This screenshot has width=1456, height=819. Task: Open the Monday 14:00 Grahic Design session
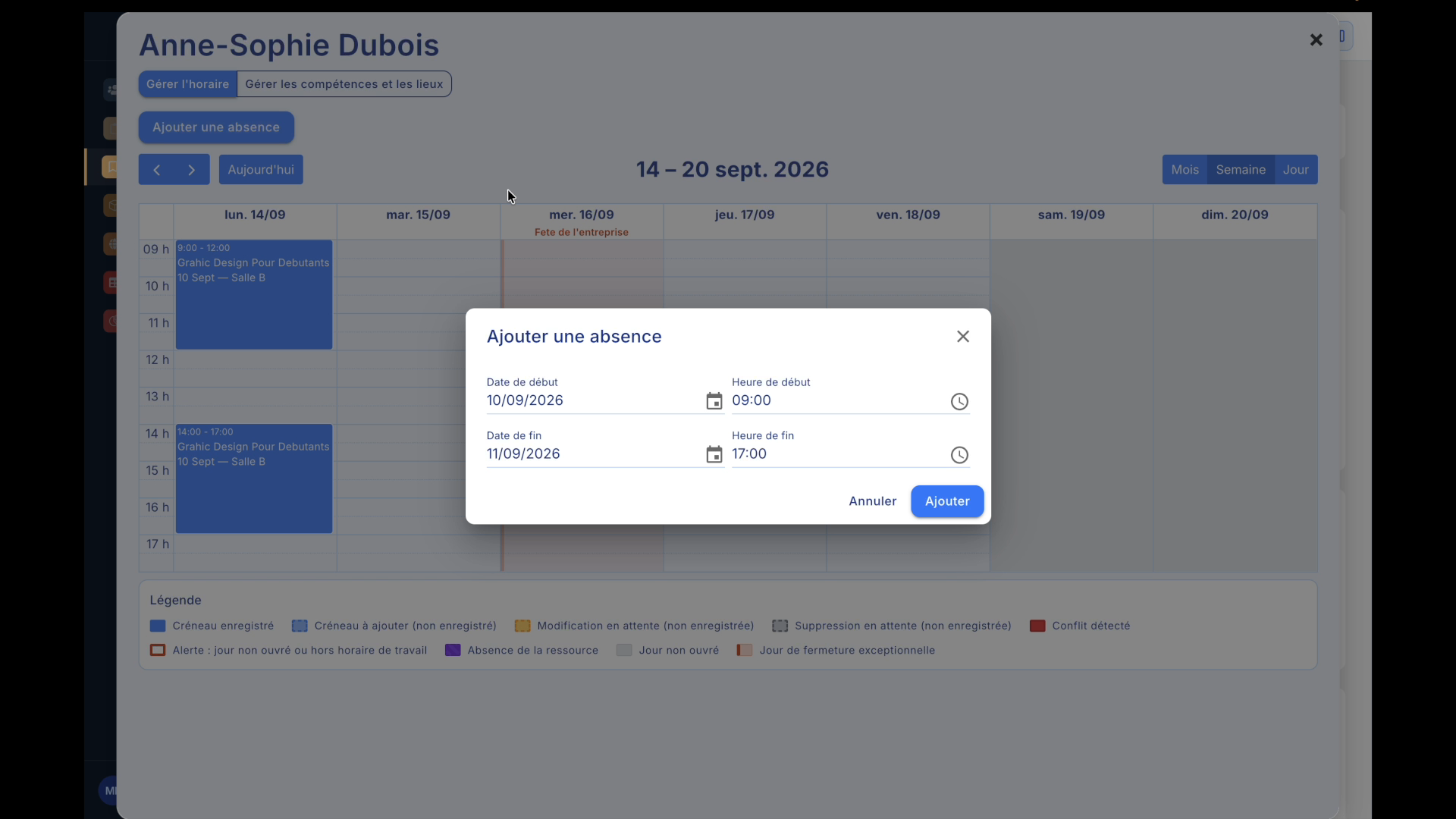pyautogui.click(x=254, y=479)
